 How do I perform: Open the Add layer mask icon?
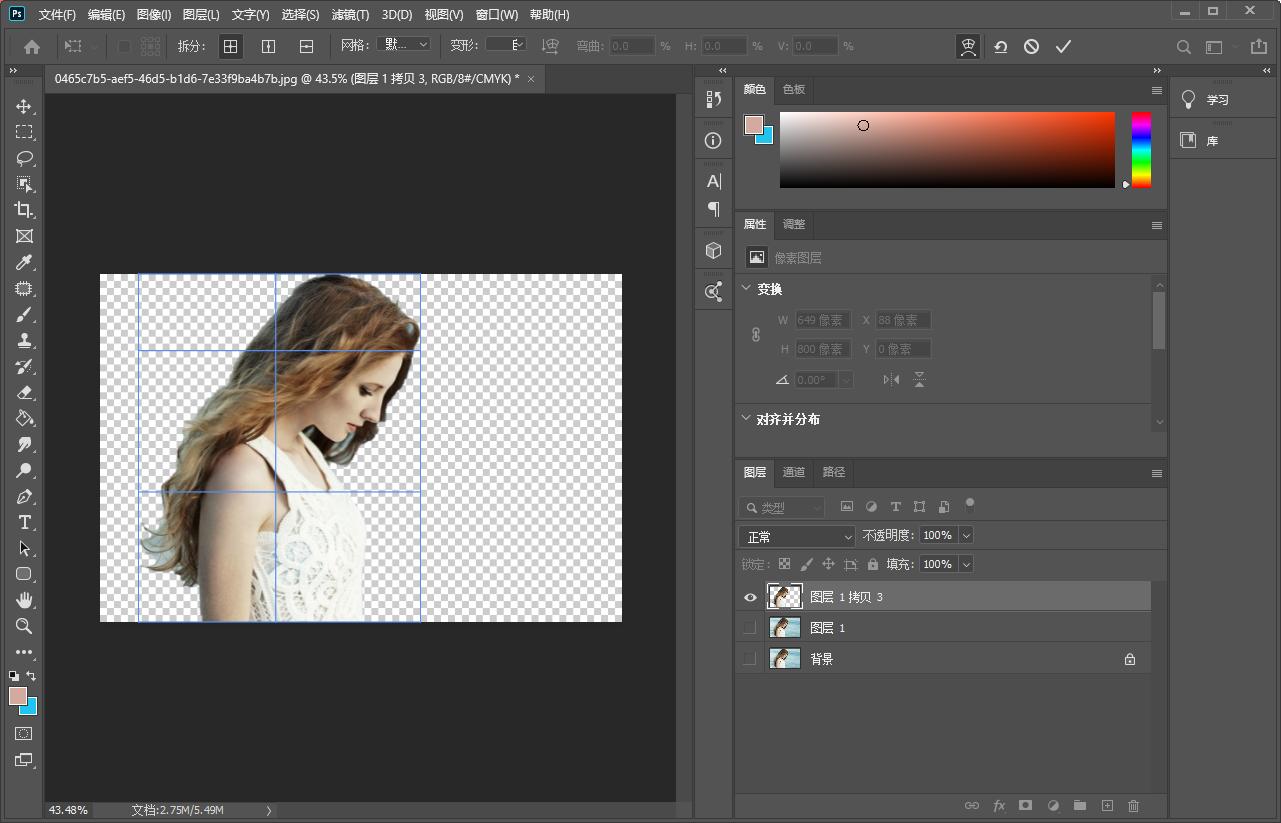click(1025, 805)
